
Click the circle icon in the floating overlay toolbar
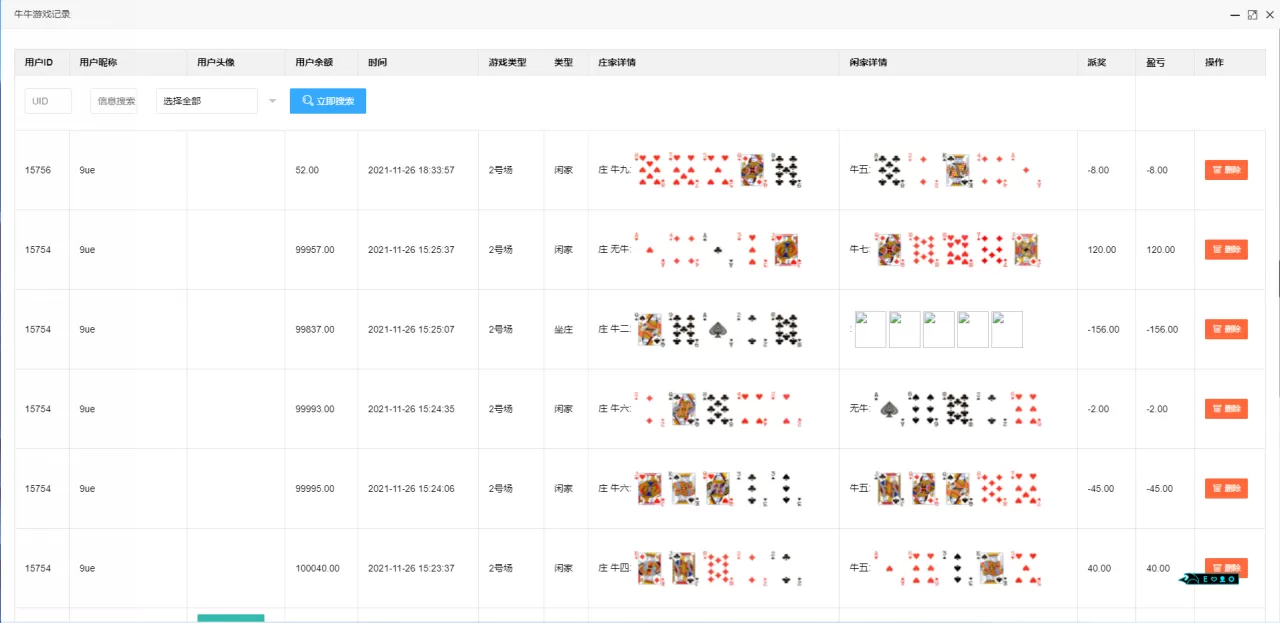1231,579
